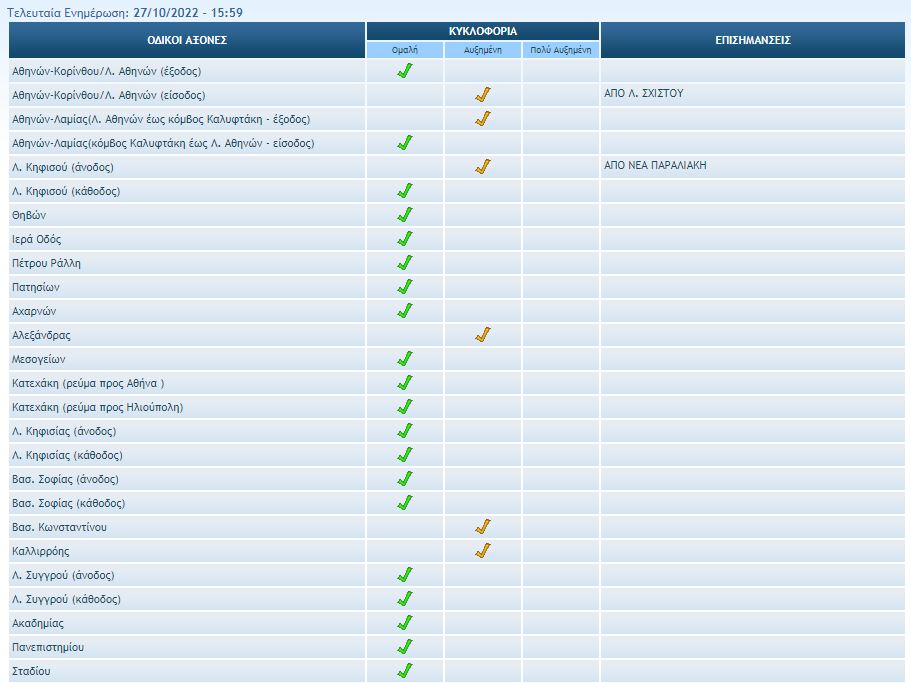
Task: Click the green checkmark in Ιερά Οδός row
Action: [x=405, y=239]
